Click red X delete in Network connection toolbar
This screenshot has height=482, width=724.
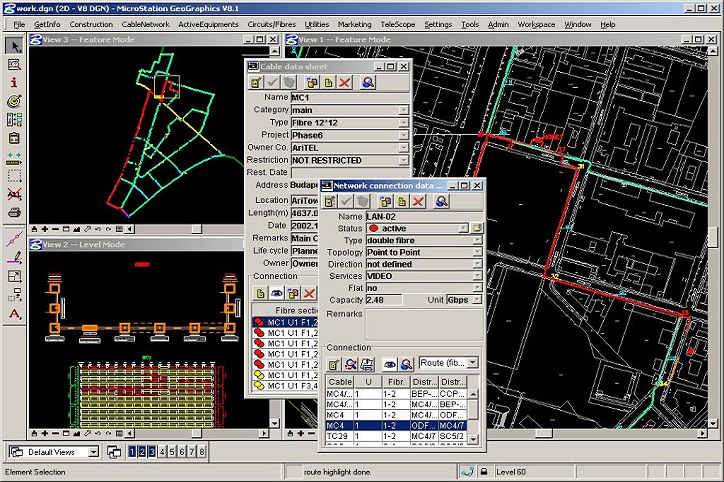click(418, 201)
